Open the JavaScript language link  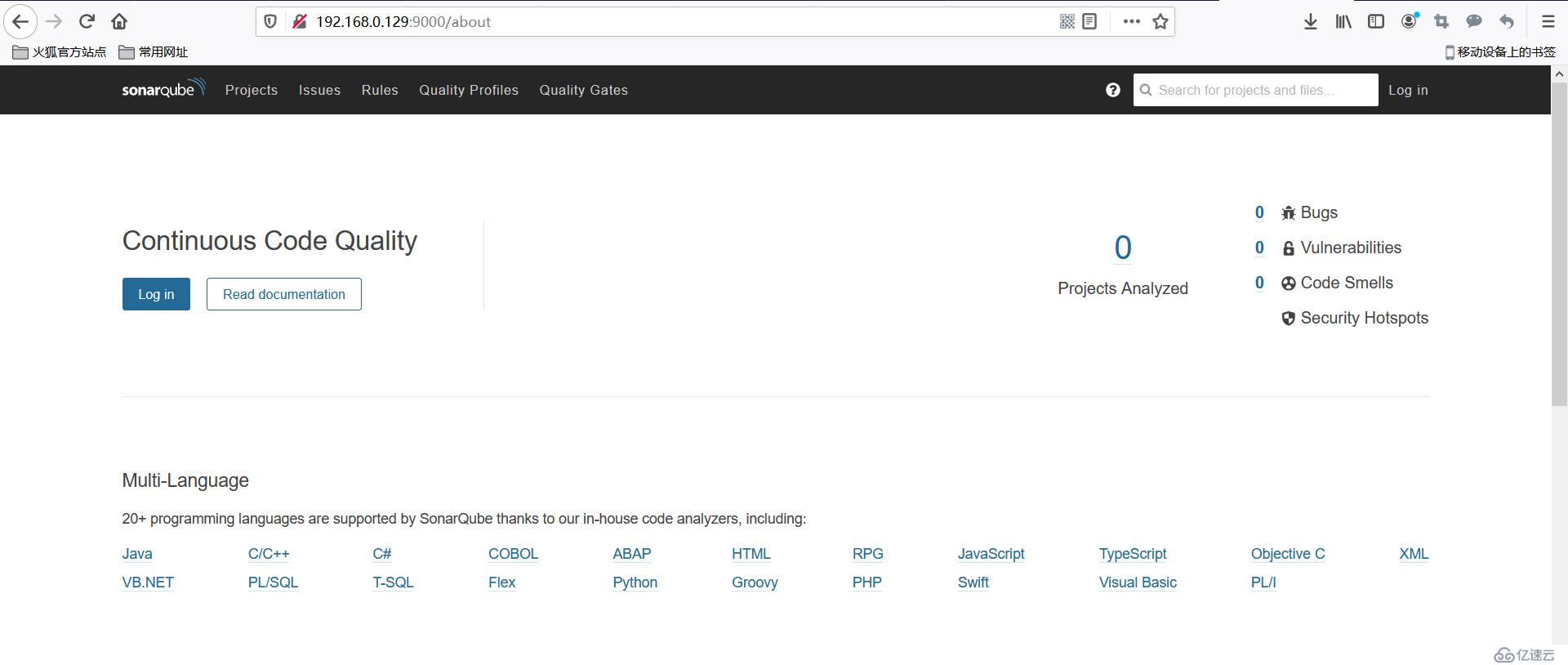pyautogui.click(x=991, y=554)
